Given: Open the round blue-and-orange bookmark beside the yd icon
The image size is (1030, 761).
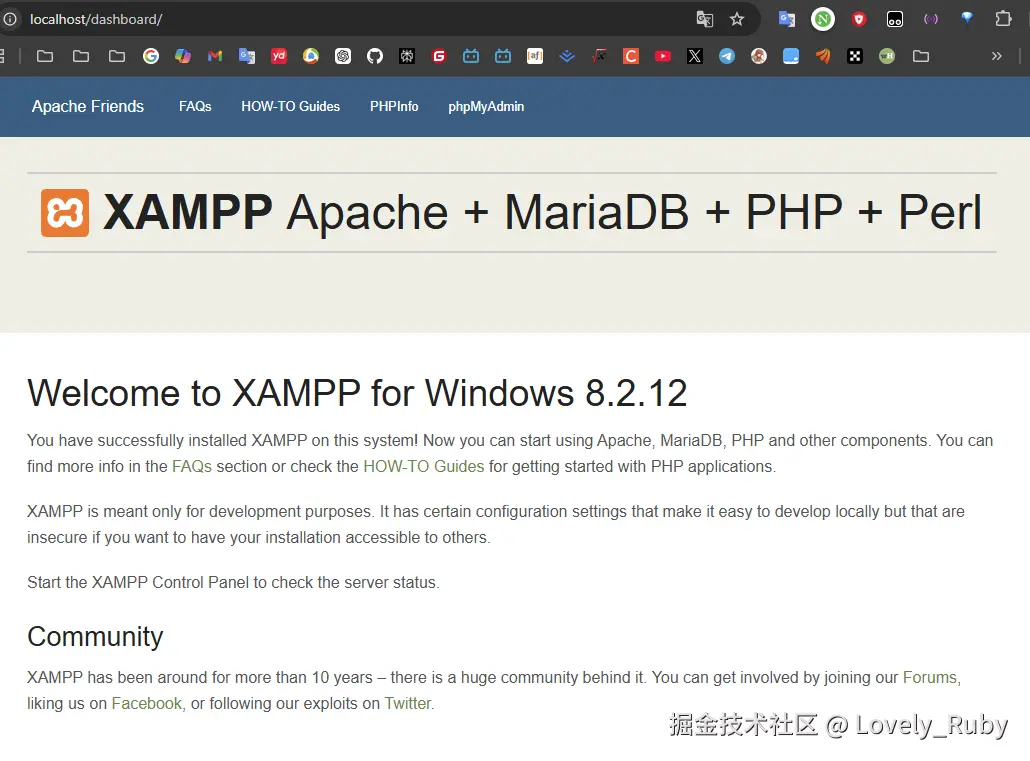Looking at the screenshot, I should point(311,56).
